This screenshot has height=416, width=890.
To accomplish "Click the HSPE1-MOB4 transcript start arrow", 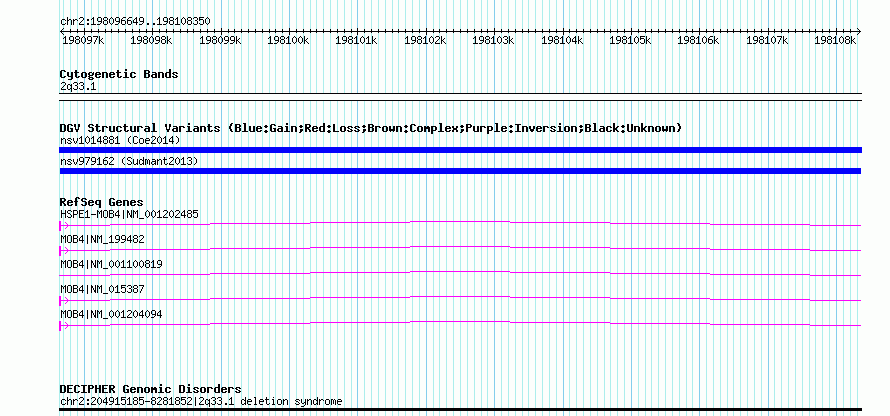I will (x=64, y=225).
